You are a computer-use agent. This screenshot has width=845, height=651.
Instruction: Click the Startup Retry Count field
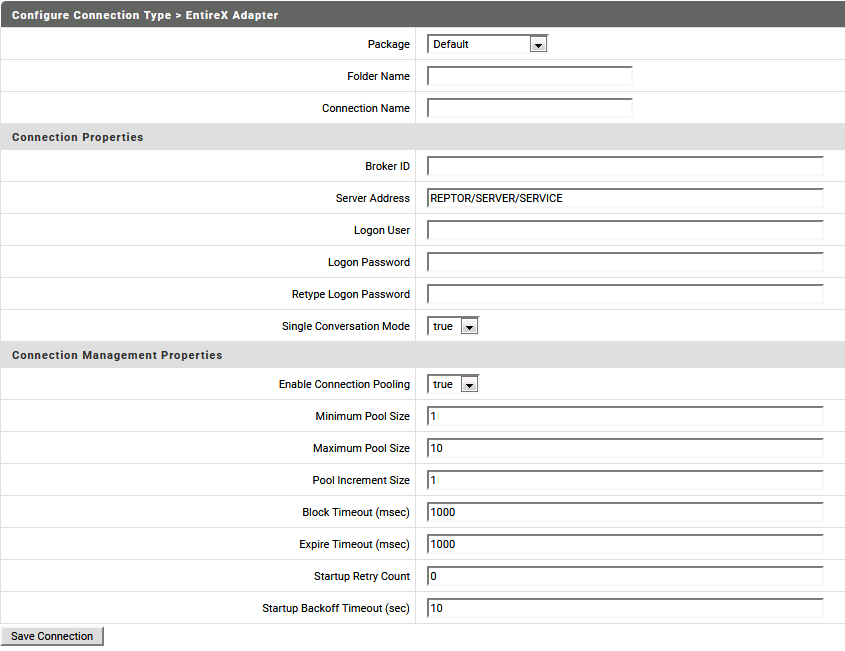(x=624, y=575)
